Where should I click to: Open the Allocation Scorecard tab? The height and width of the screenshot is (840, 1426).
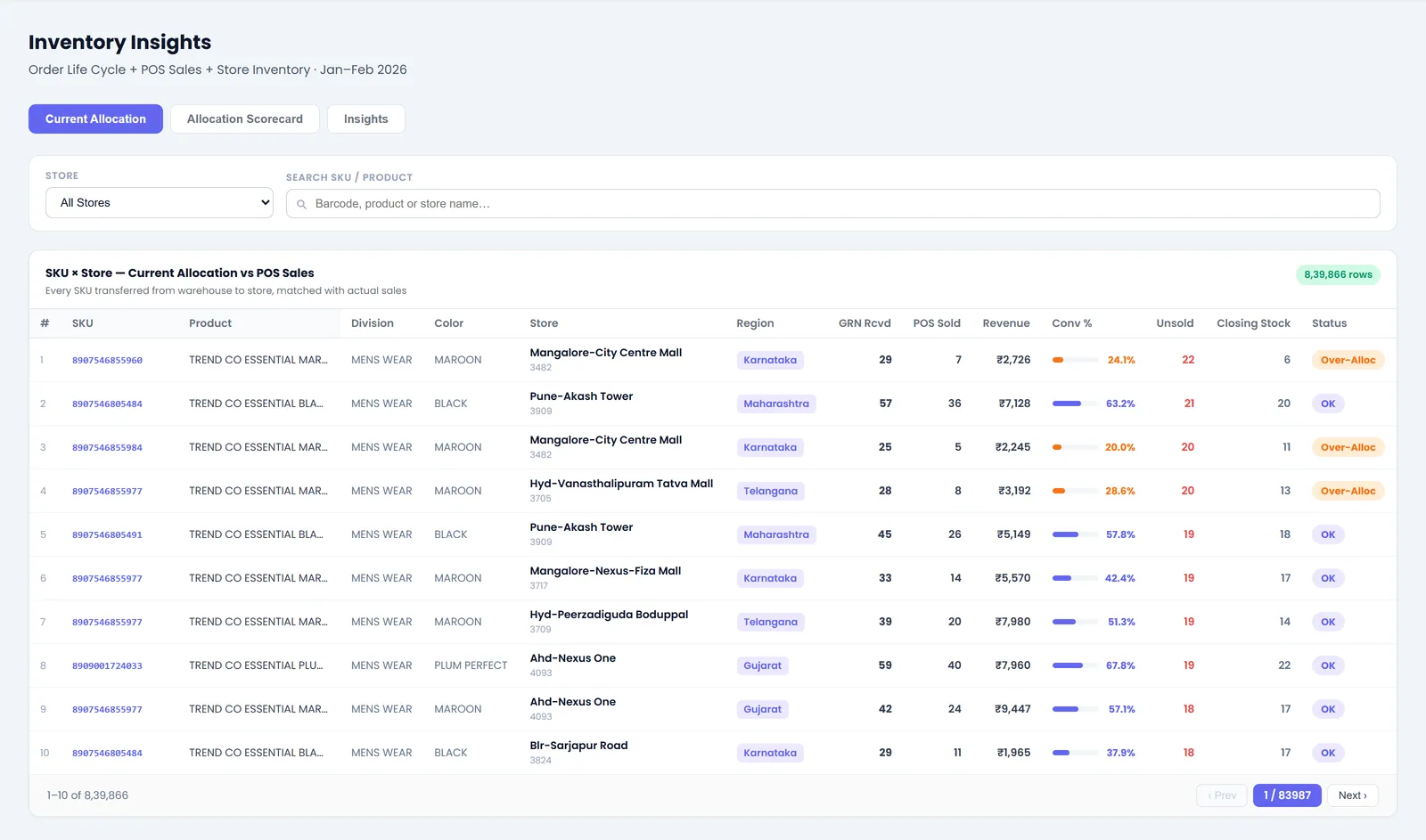click(x=245, y=118)
